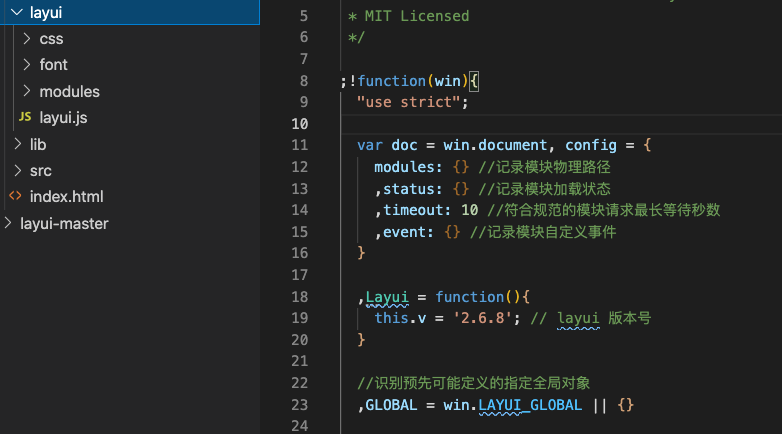Click the '2.6.8' version string

(482, 318)
